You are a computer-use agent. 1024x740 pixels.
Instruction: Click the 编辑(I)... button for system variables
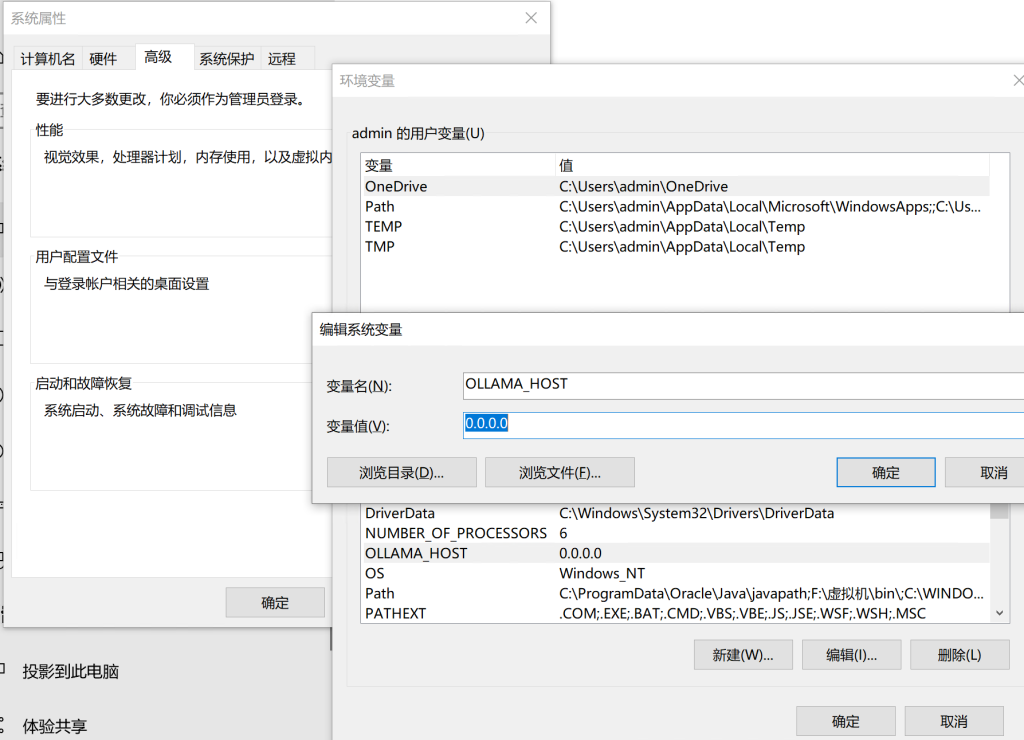[x=851, y=655]
